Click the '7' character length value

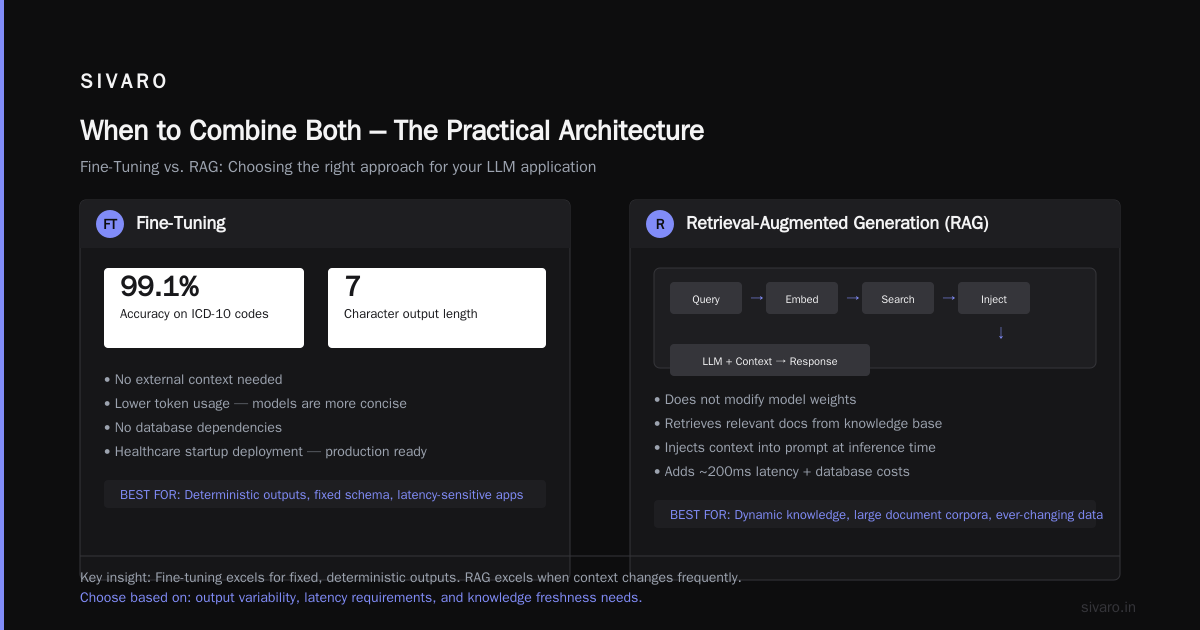coord(352,287)
